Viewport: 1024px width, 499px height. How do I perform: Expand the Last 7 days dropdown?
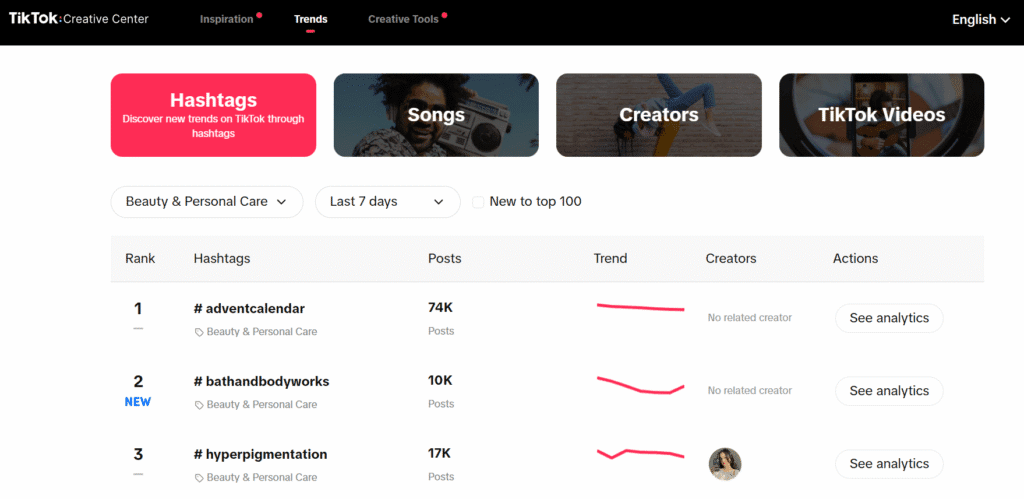(387, 201)
